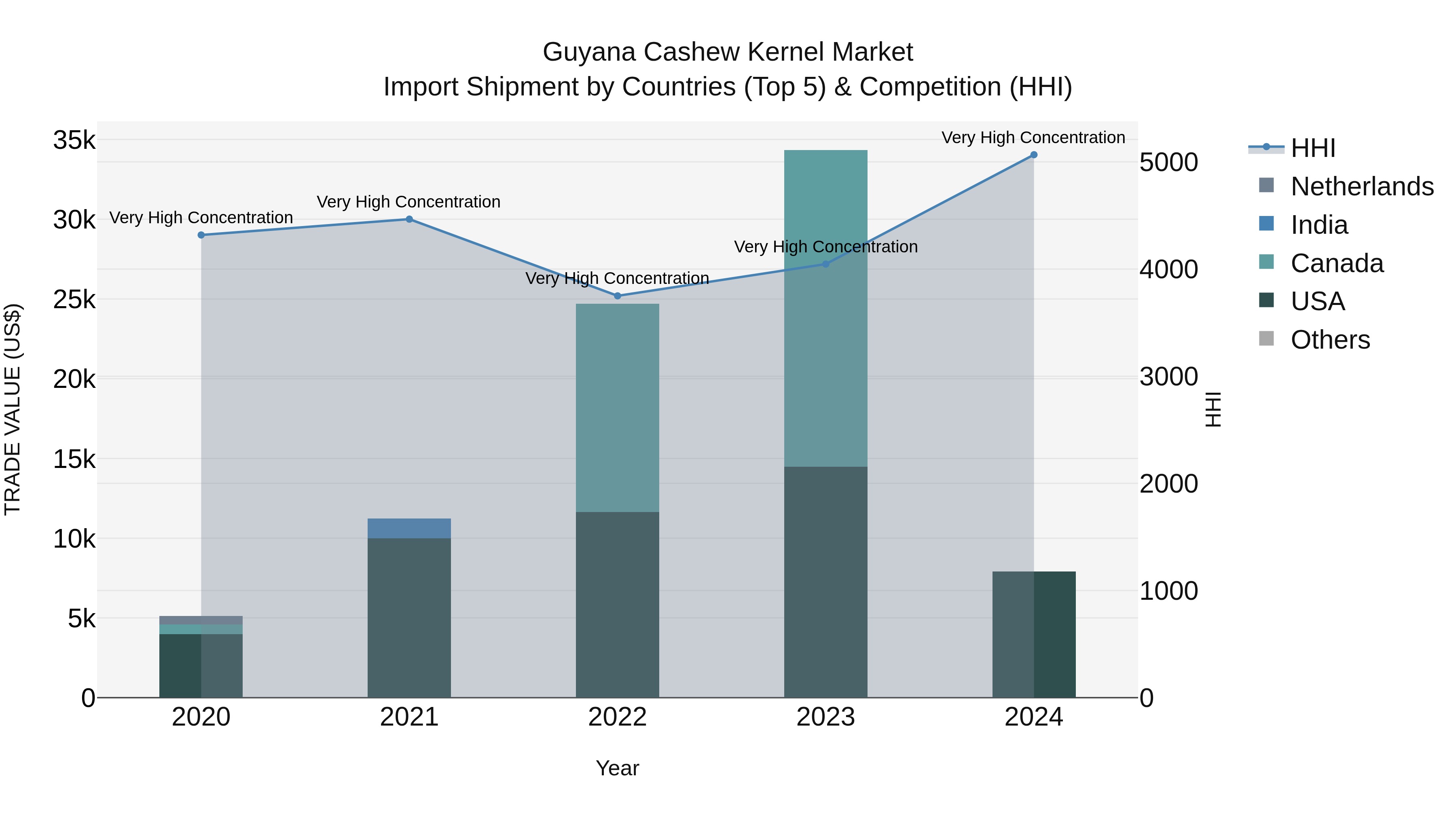Click the 2000 HHI axis tick label

tap(1169, 484)
